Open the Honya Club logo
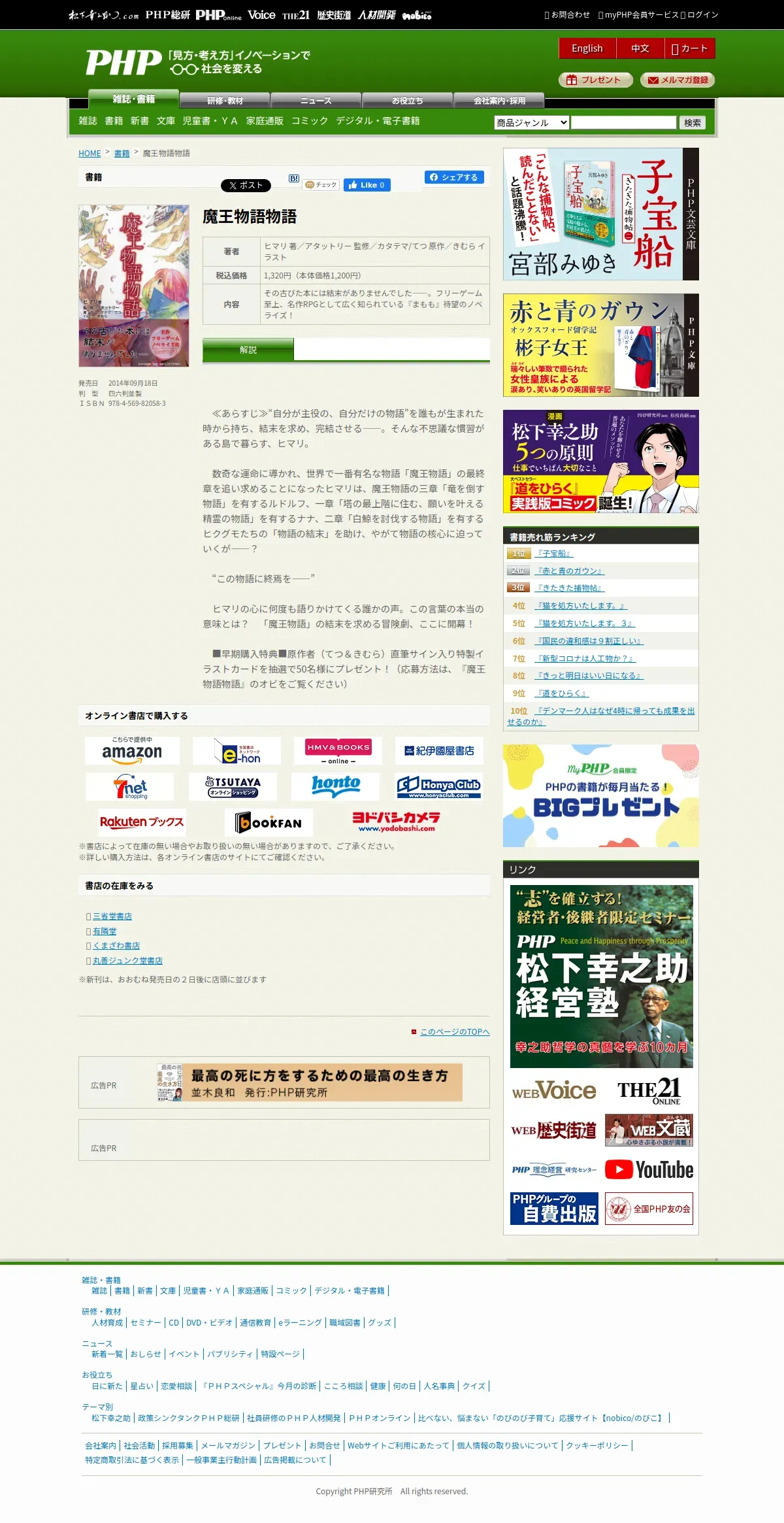 tap(439, 786)
